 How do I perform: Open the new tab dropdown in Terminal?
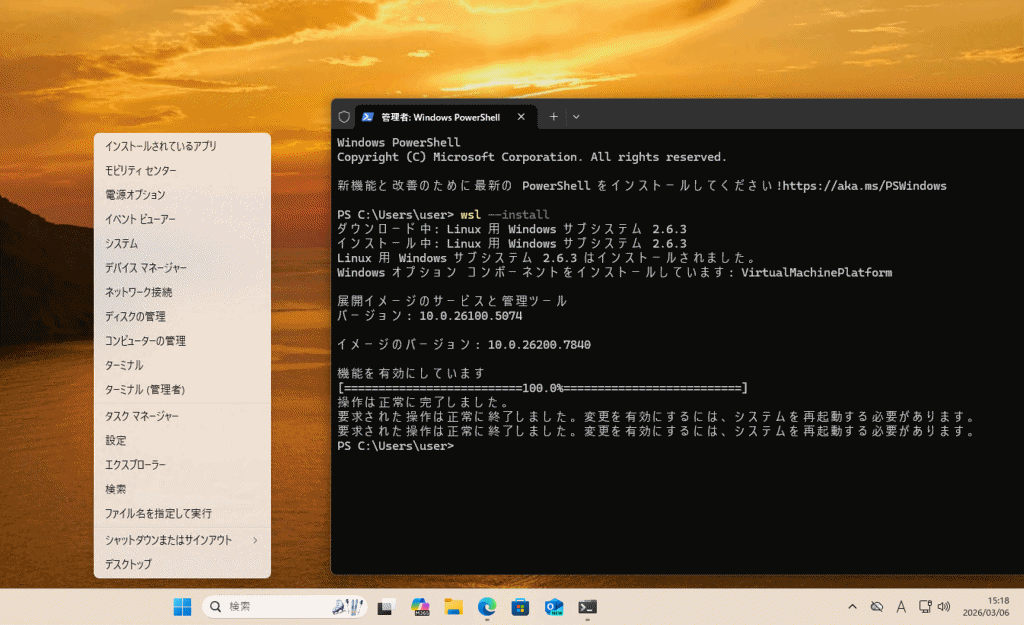(x=576, y=117)
